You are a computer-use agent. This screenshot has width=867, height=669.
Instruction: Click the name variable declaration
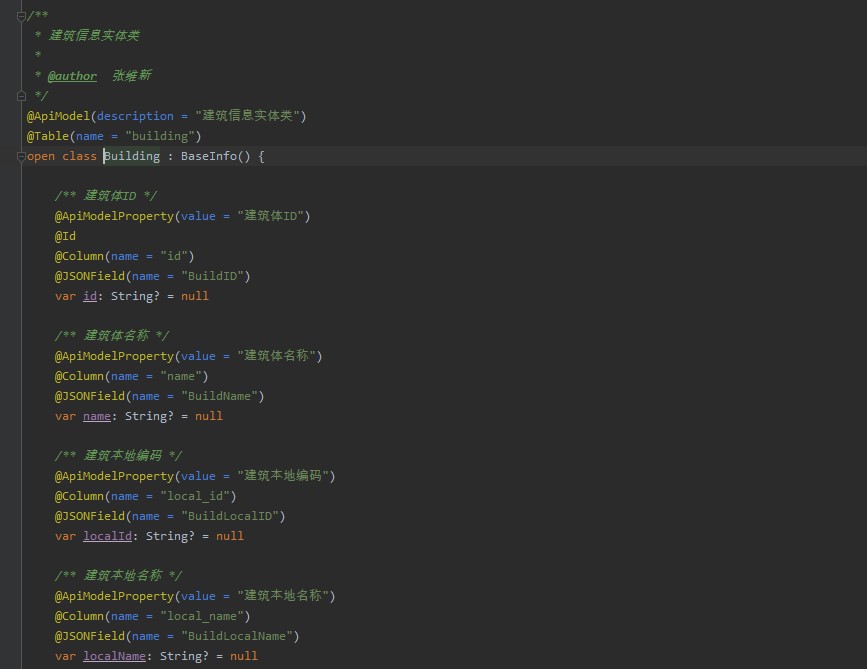pyautogui.click(x=96, y=416)
